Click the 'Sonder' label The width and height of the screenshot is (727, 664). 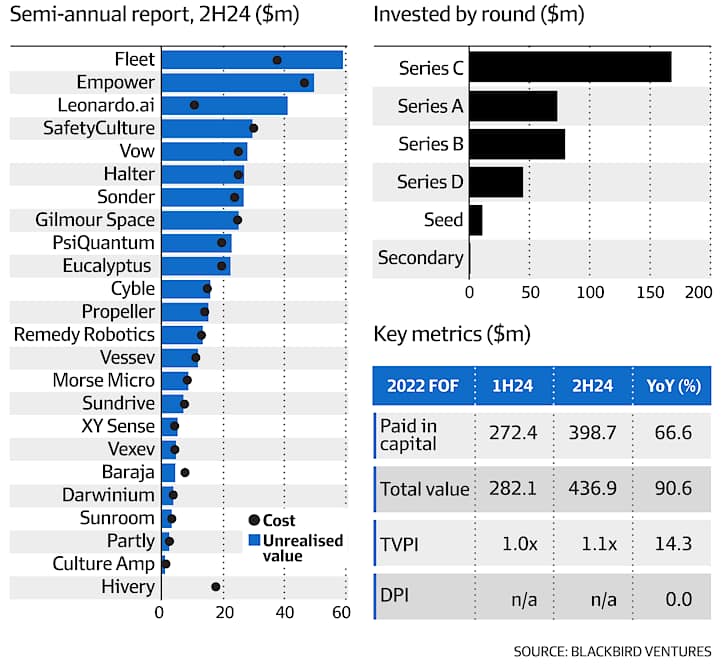pos(126,197)
